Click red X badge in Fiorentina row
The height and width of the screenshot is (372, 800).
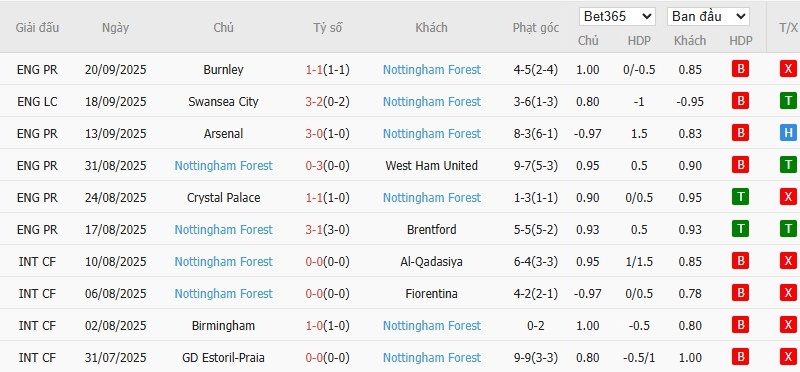tap(788, 293)
